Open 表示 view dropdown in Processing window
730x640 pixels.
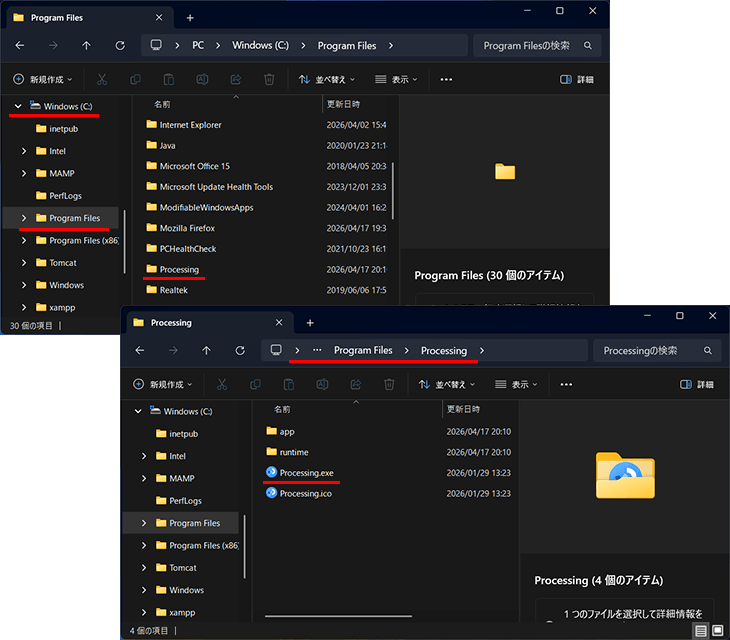(516, 384)
